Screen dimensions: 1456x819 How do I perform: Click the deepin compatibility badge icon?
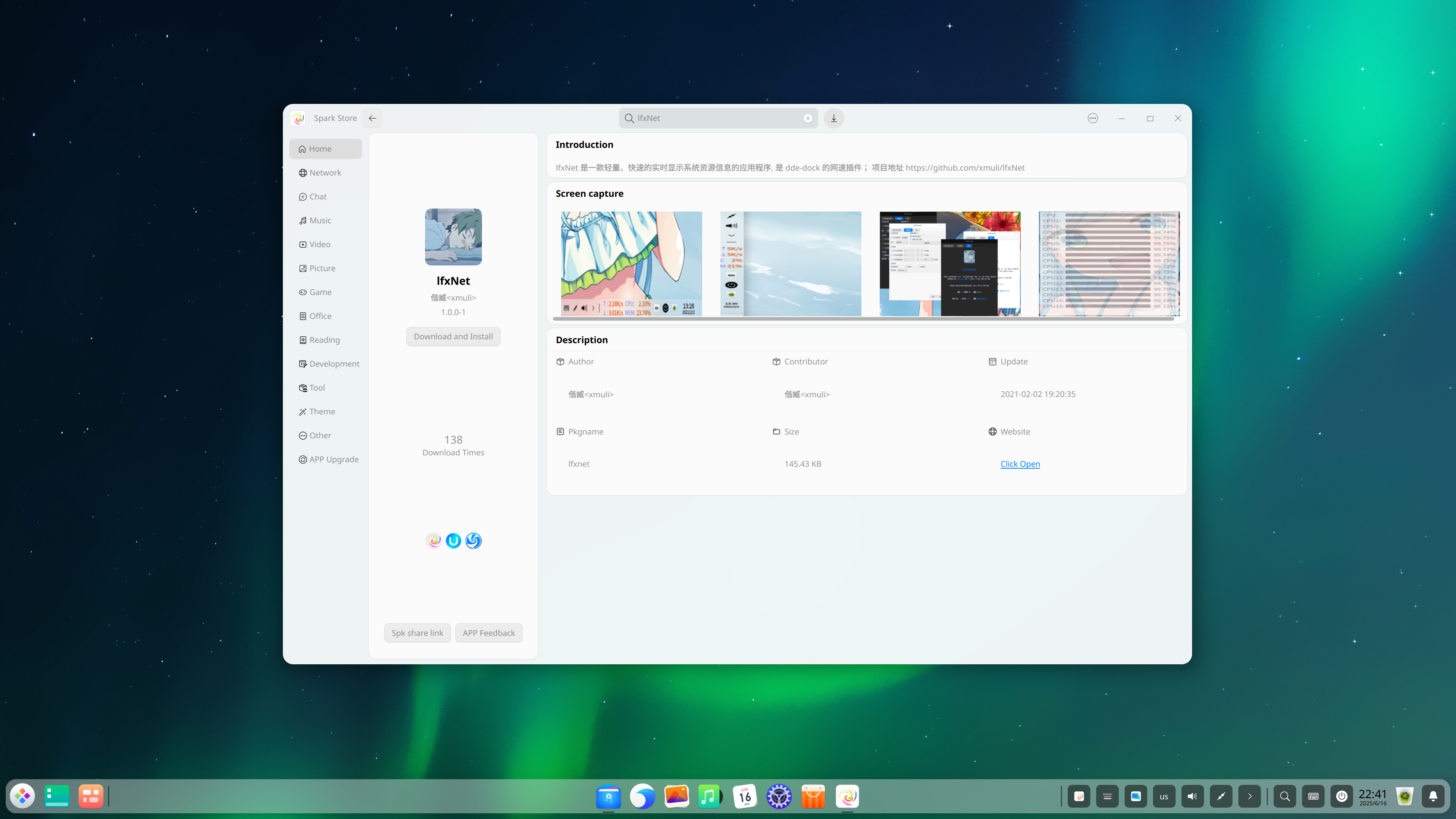(x=473, y=540)
